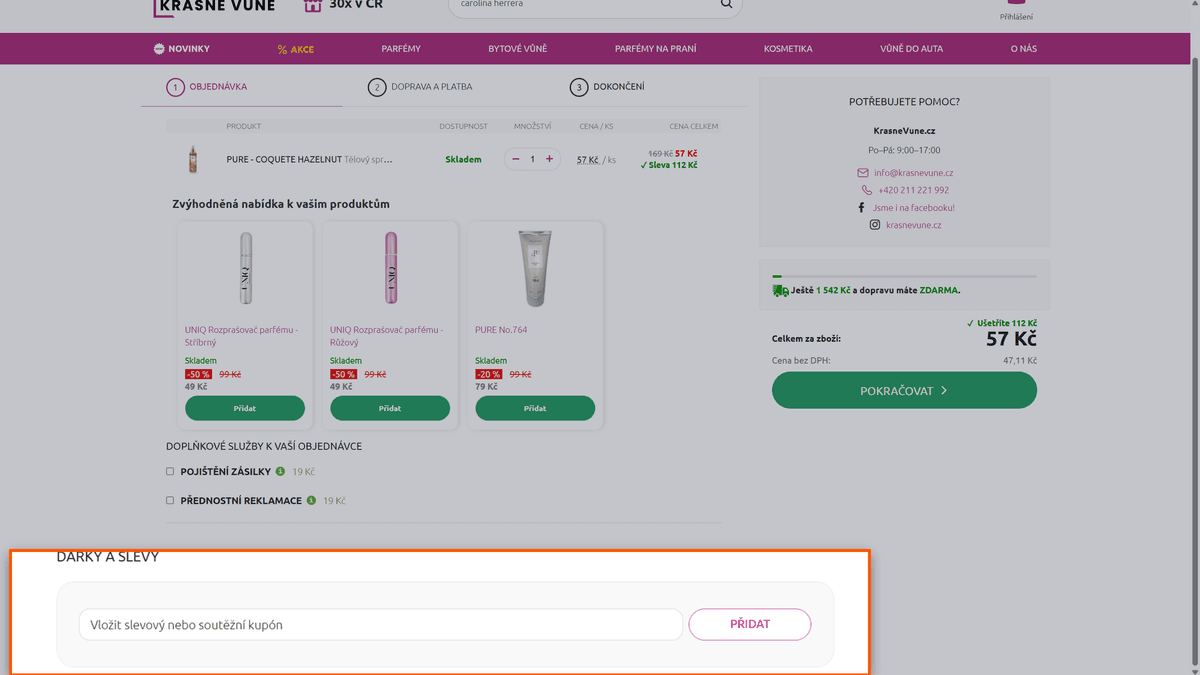The width and height of the screenshot is (1200, 675).
Task: Click the 30x v ČR text
Action: 356,5
